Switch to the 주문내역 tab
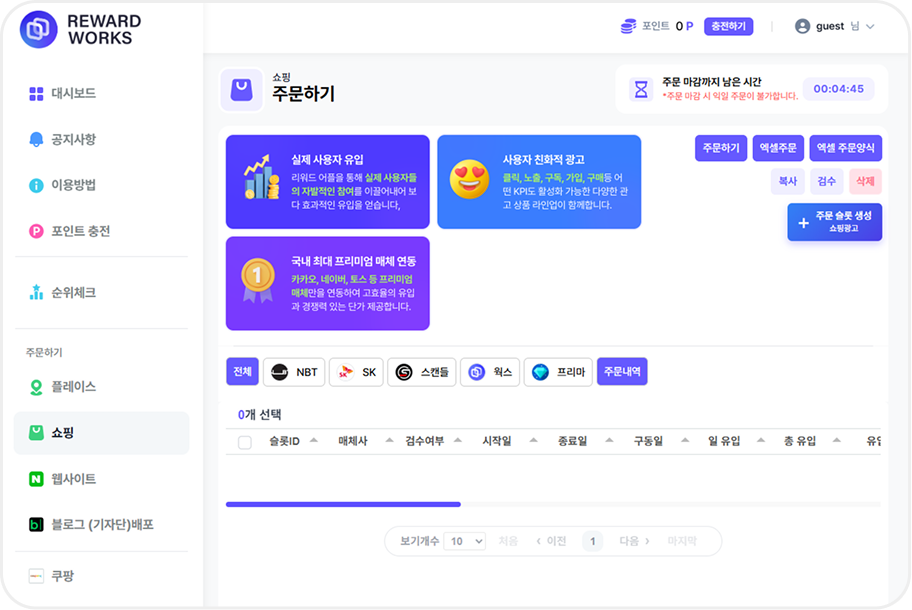Image resolution: width=912 pixels, height=610 pixels. 622,372
